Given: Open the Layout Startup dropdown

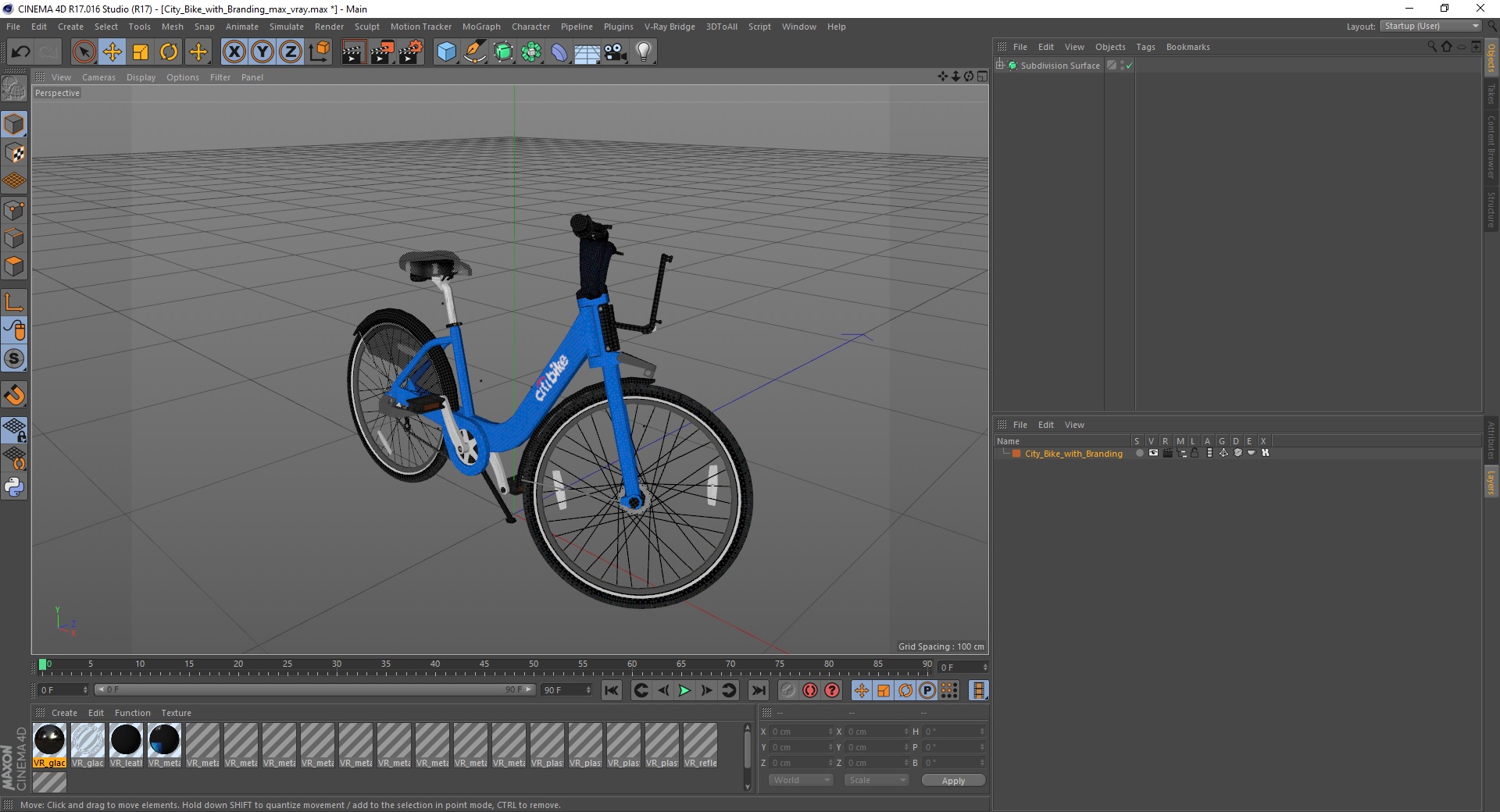Looking at the screenshot, I should pos(1431,26).
